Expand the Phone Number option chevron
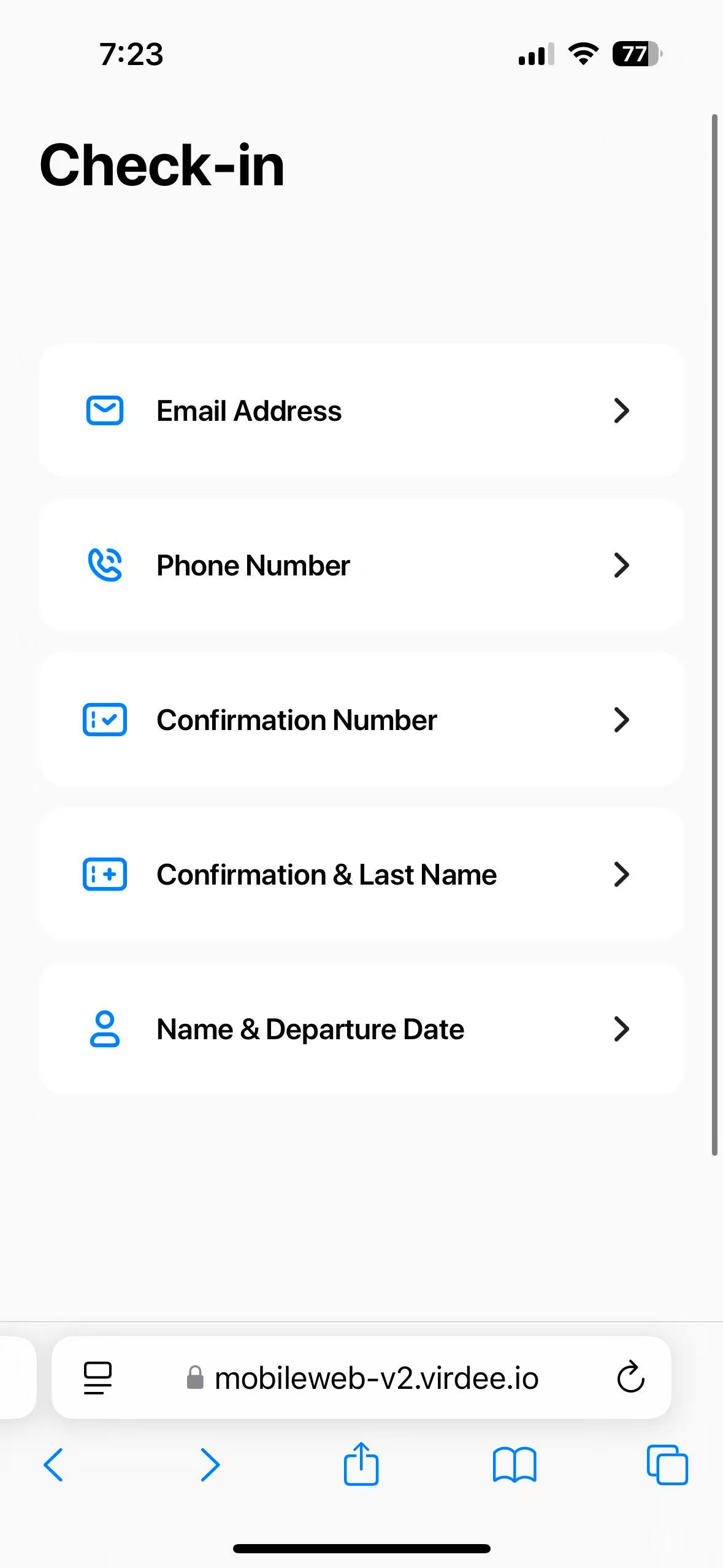The image size is (723, 1568). 621,565
